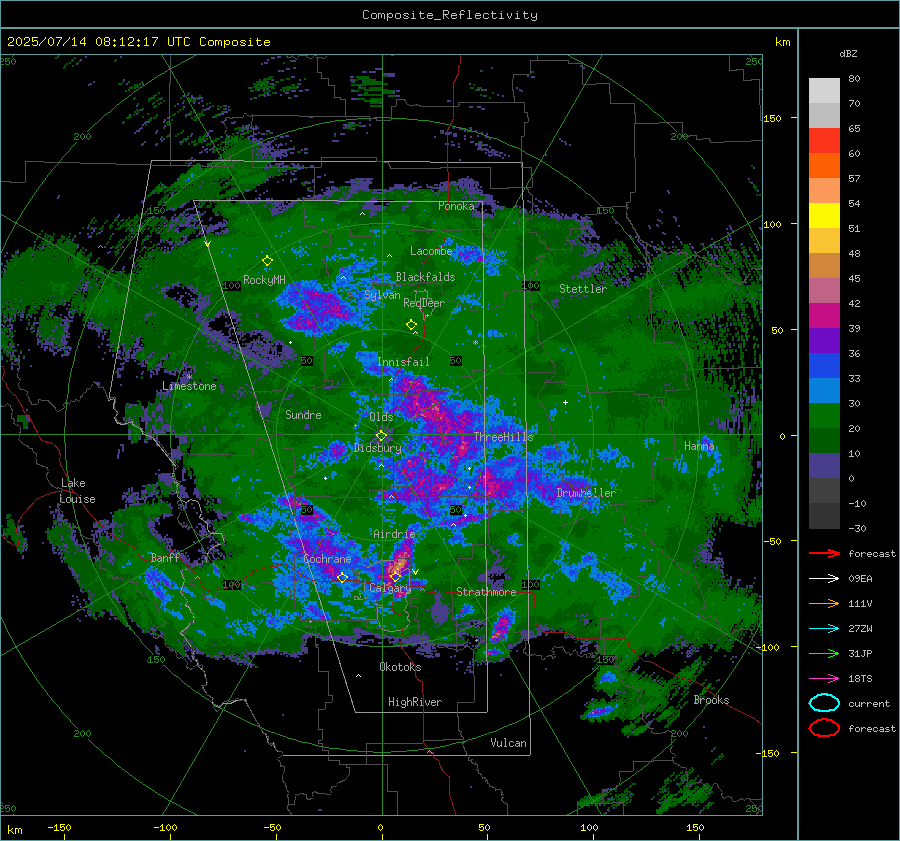
Task: Click the Blackfalds label
Action: point(425,277)
